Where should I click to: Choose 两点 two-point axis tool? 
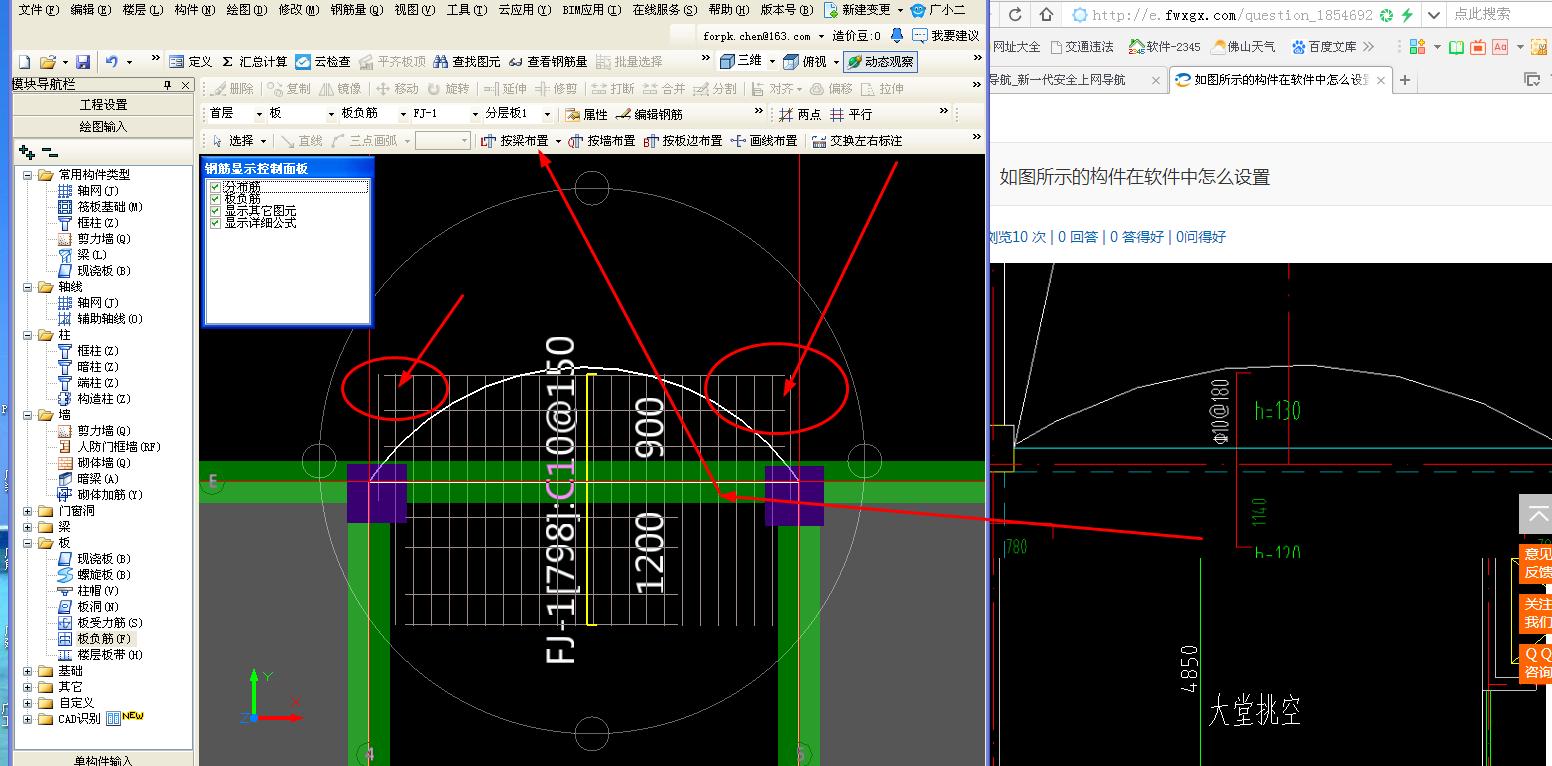click(800, 115)
